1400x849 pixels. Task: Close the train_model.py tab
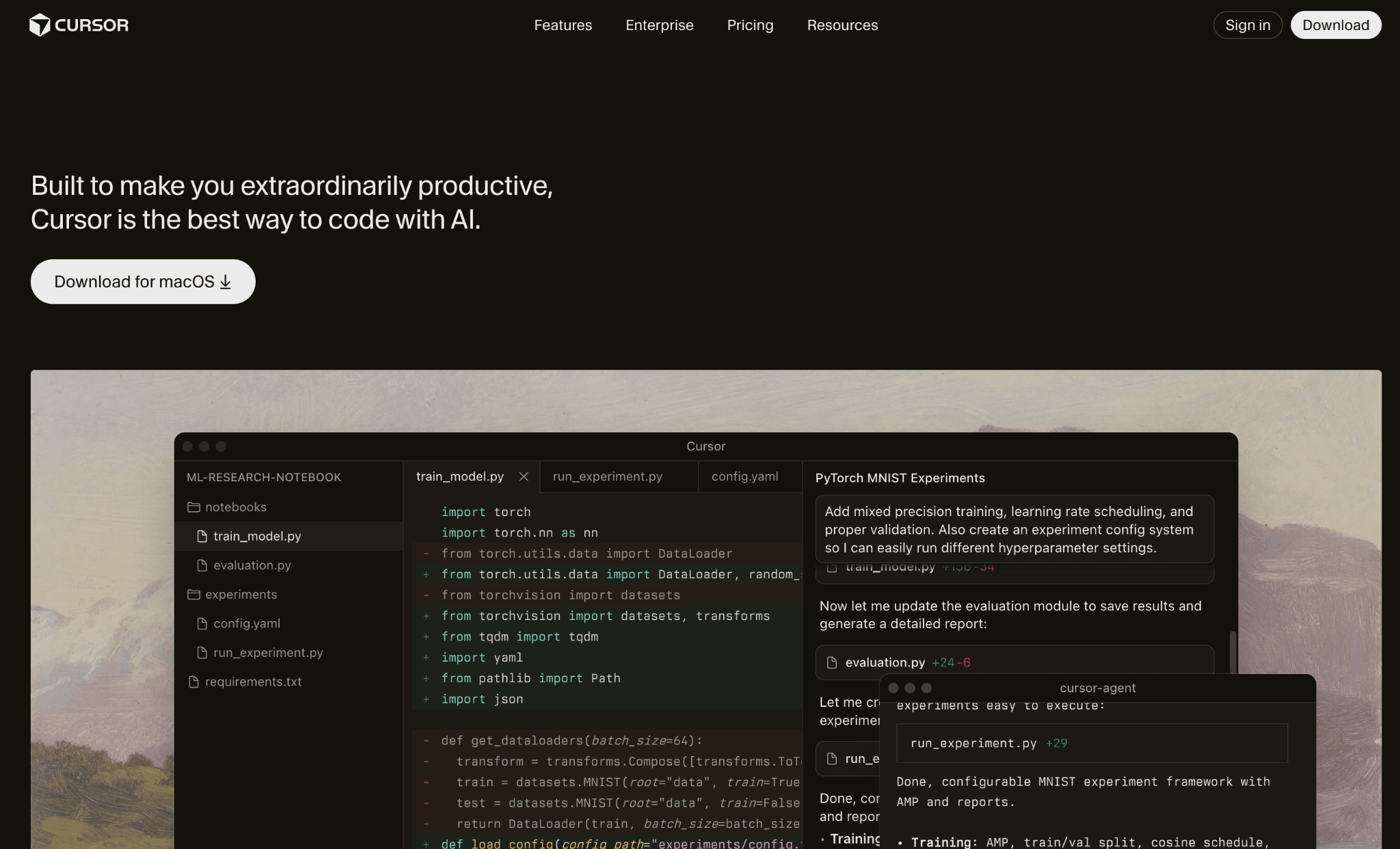[524, 476]
